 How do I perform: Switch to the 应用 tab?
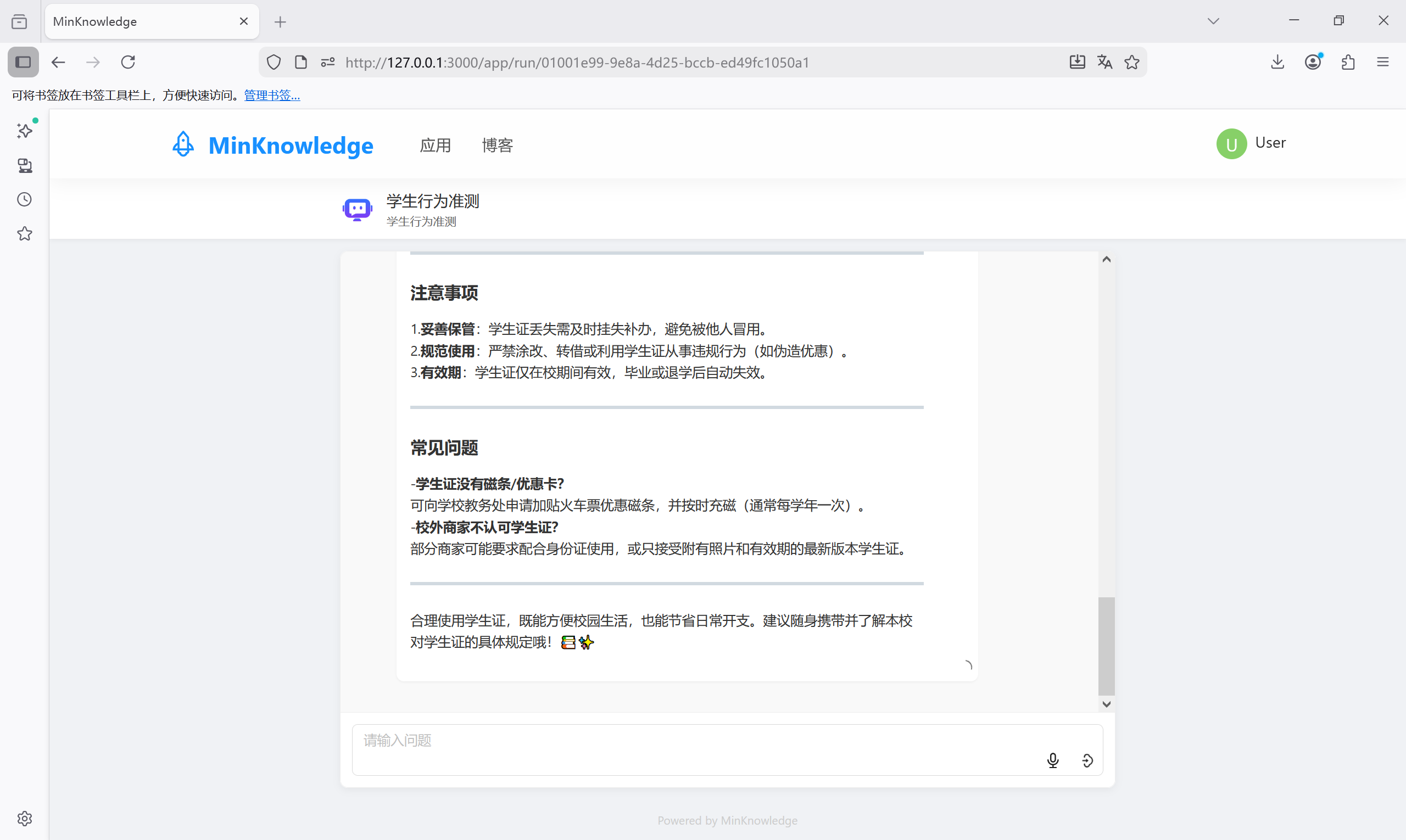pyautogui.click(x=435, y=145)
